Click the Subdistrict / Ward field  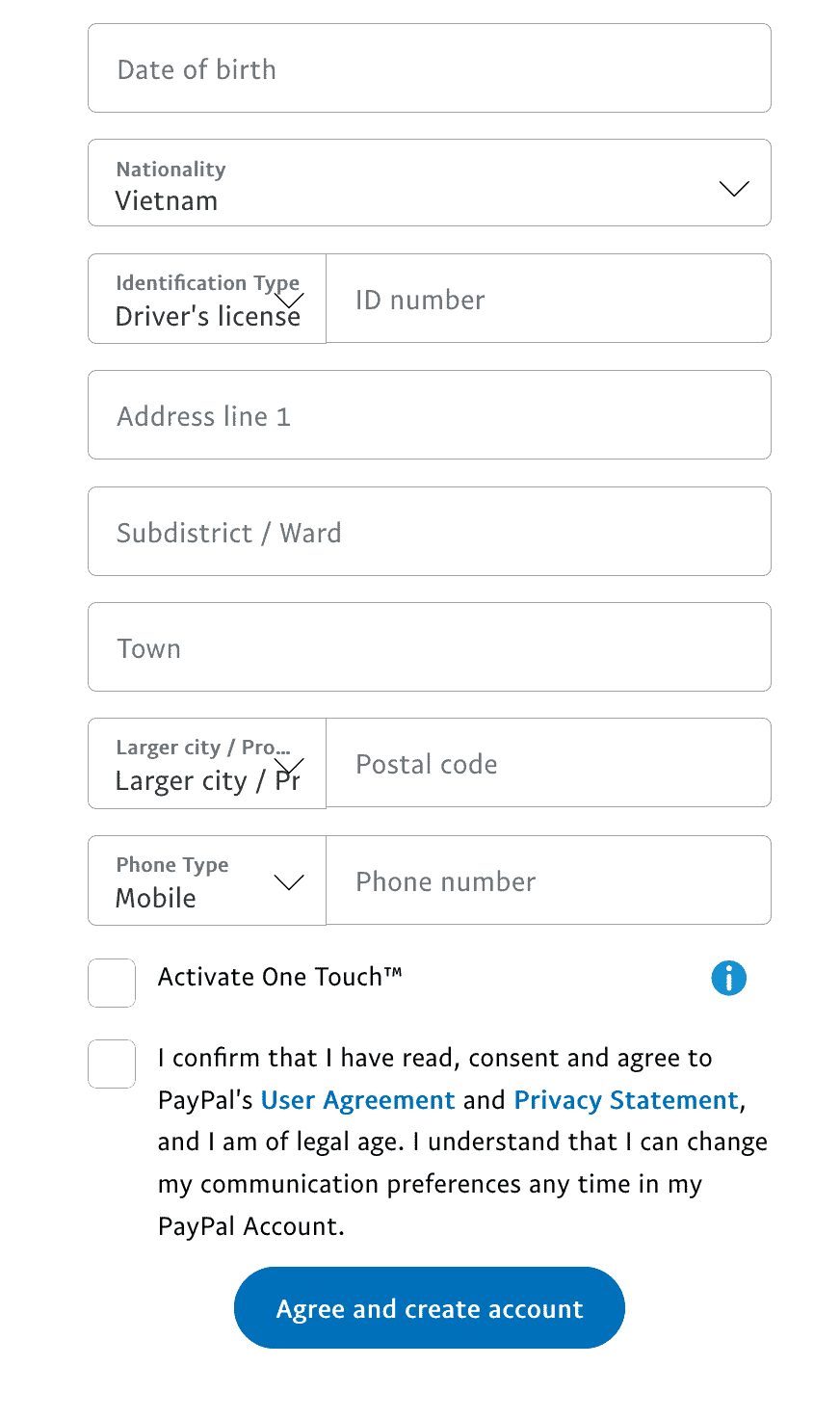[429, 531]
